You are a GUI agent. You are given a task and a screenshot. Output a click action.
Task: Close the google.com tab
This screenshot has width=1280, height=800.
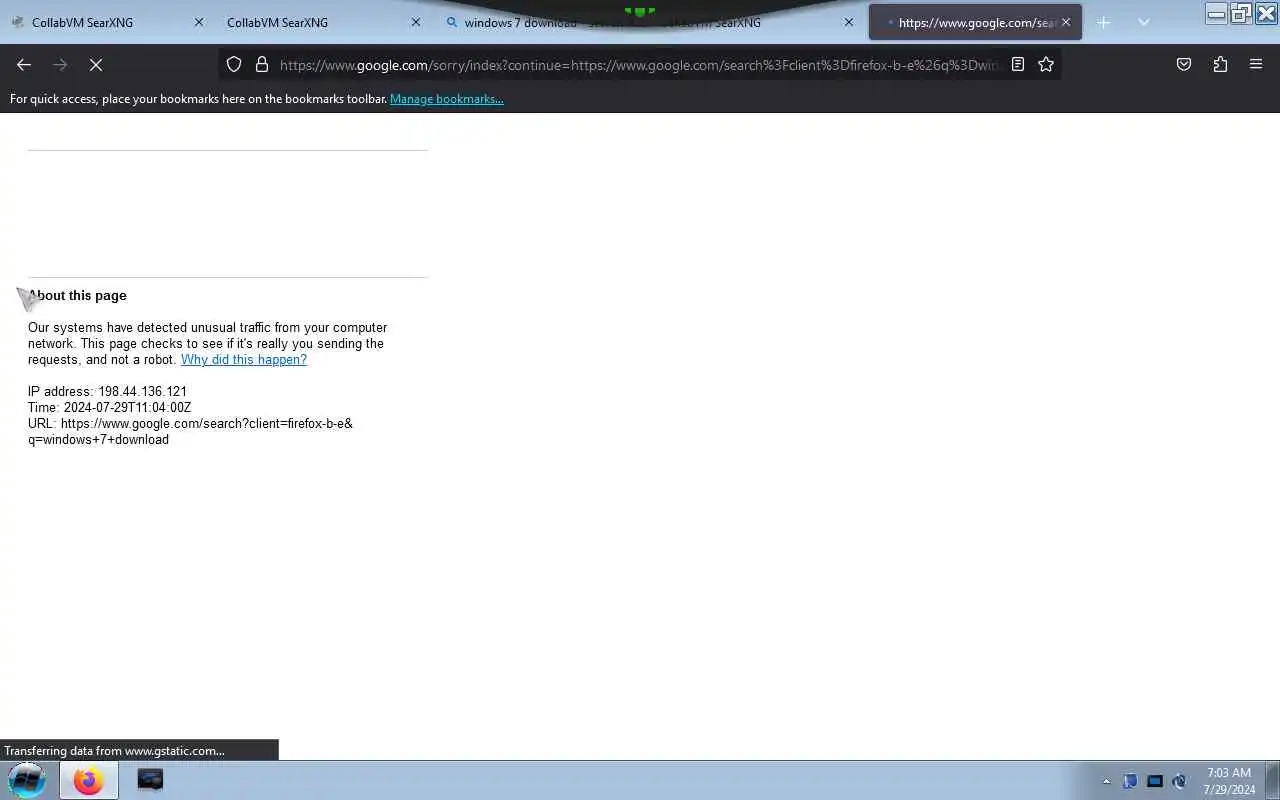point(1066,22)
